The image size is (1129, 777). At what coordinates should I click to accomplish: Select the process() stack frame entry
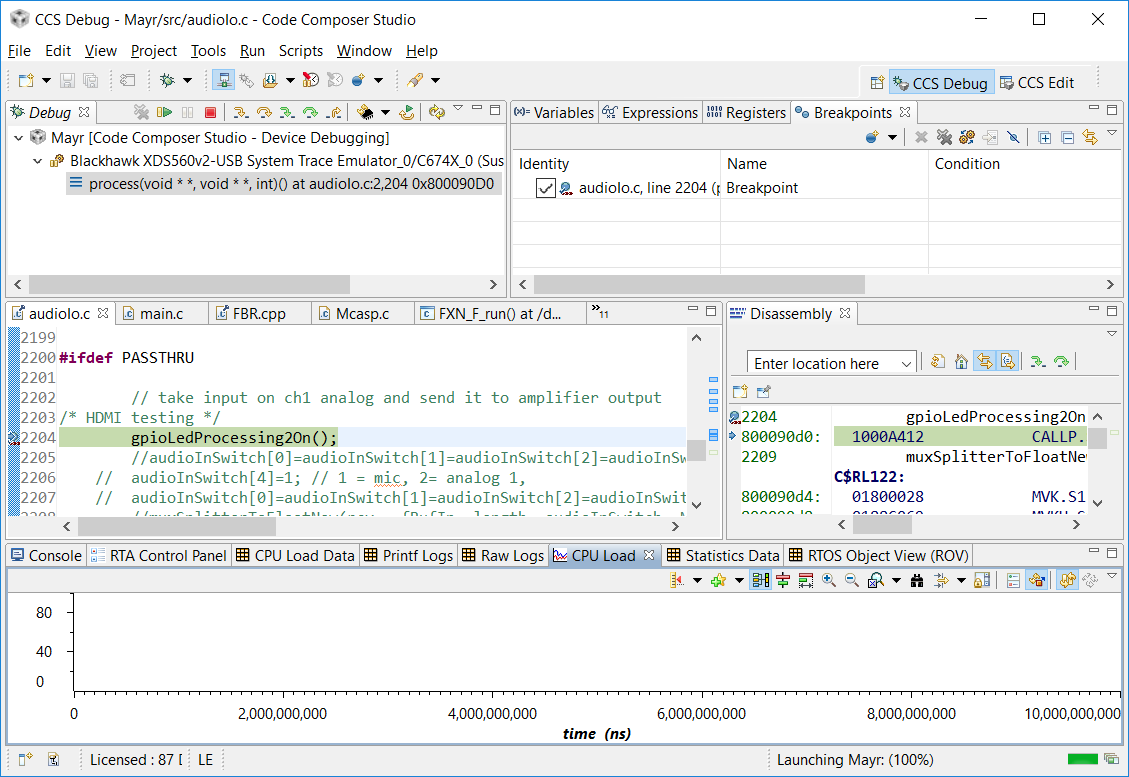[290, 184]
